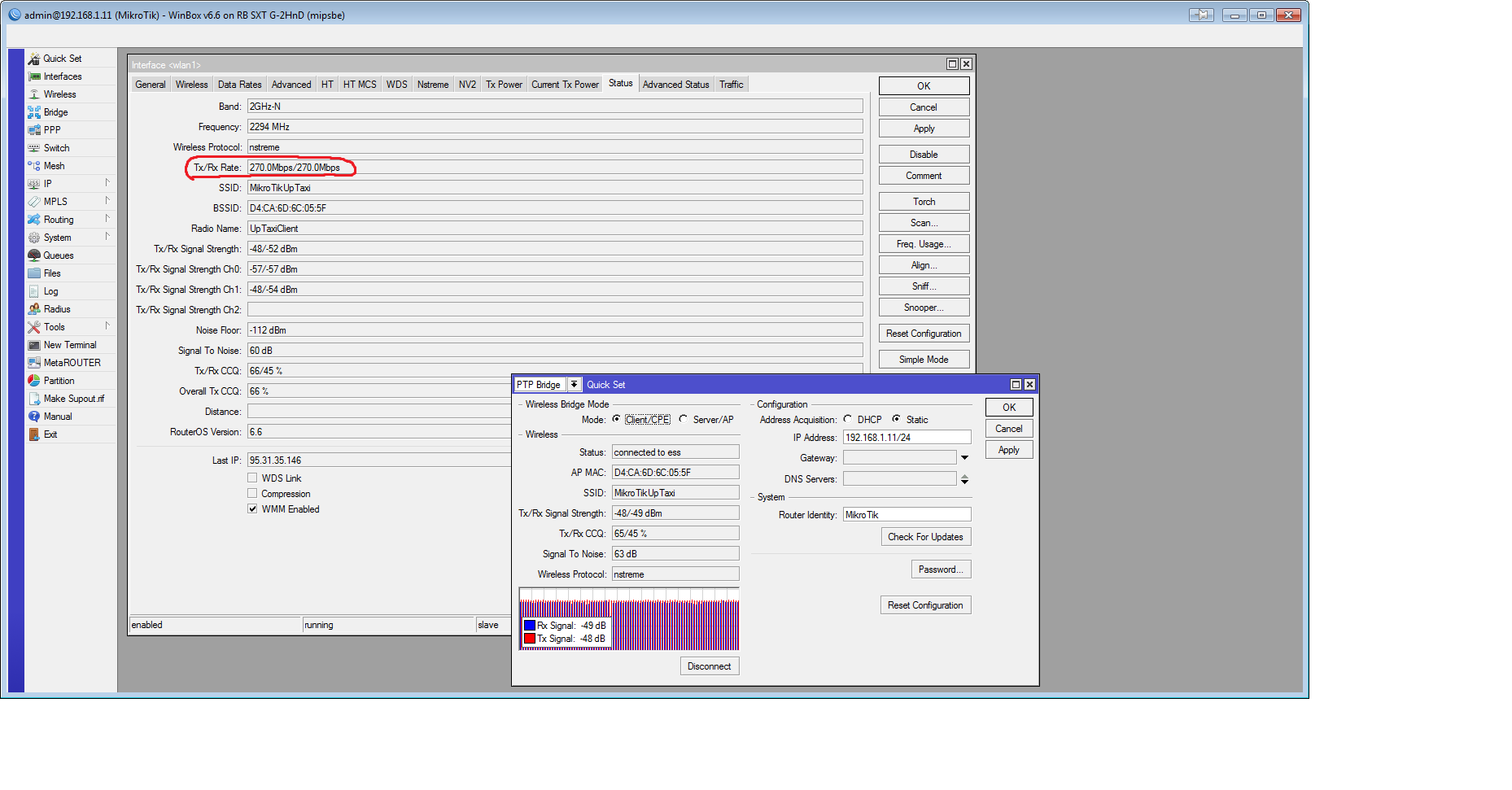
Task: Choose DHCP address acquisition
Action: (x=848, y=420)
